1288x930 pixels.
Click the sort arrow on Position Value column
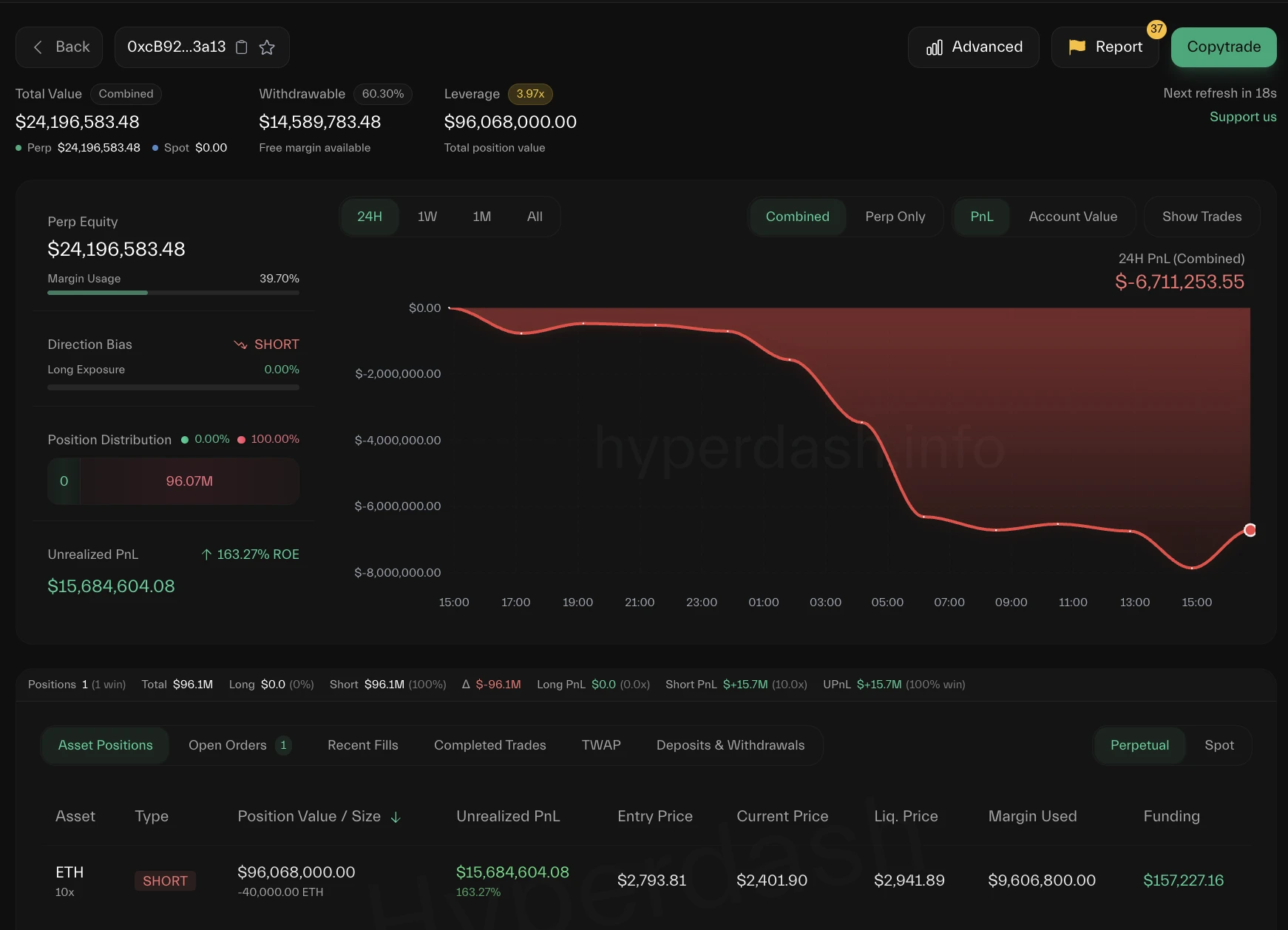point(396,817)
